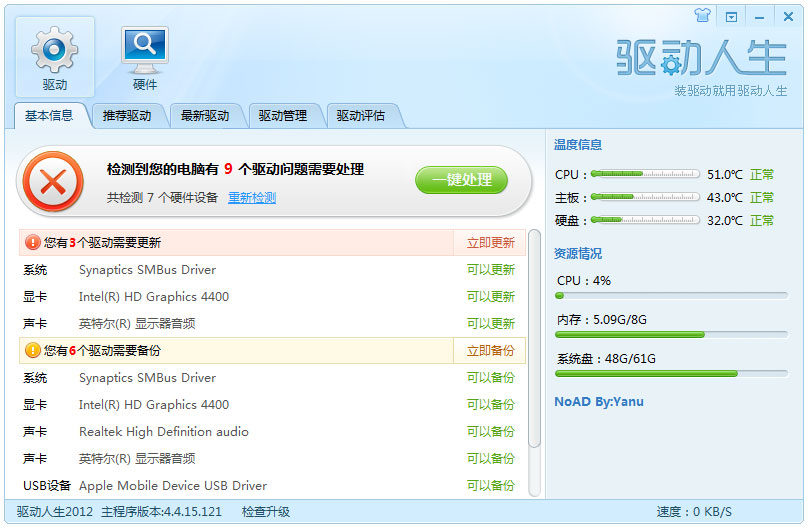Click red exclamation icon beside 驱动需要更新
809x528 pixels.
(x=32, y=242)
